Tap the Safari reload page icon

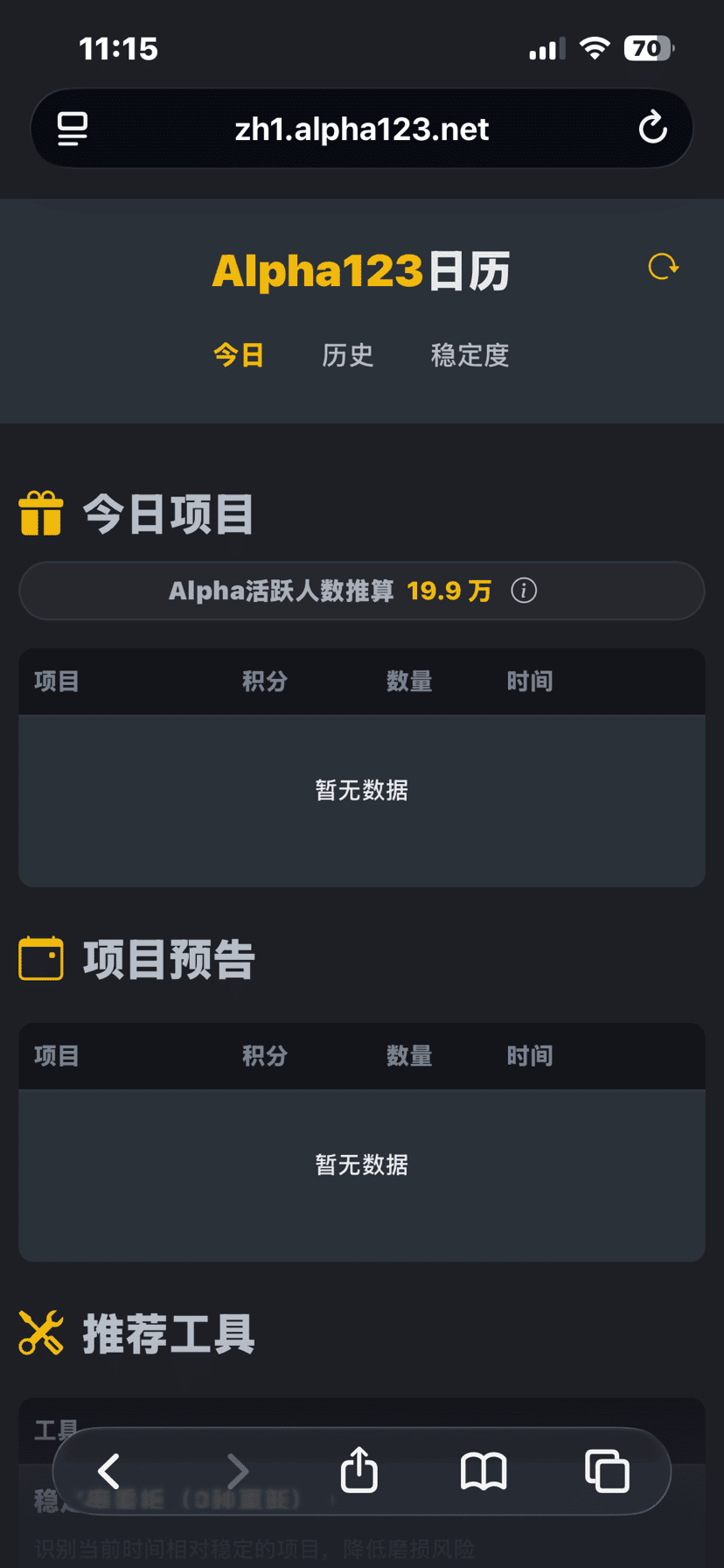(652, 129)
